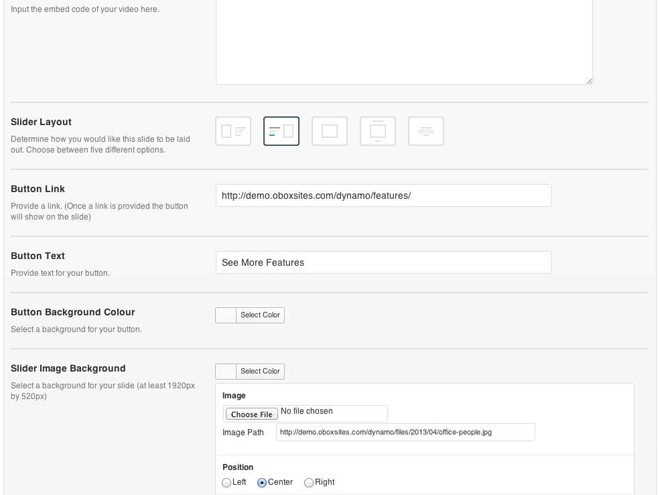Viewport: 660px width, 495px height.
Task: Select the Center position radio button
Action: pyautogui.click(x=262, y=482)
